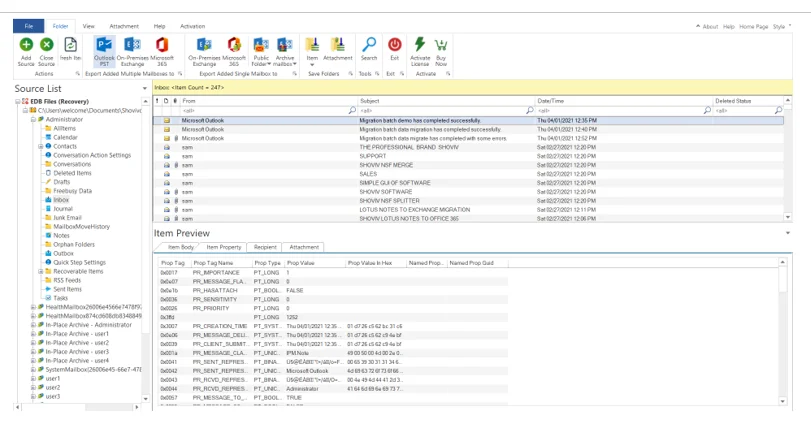The width and height of the screenshot is (811, 434).
Task: Expand the Recoverable Items folder node
Action: tap(40, 271)
